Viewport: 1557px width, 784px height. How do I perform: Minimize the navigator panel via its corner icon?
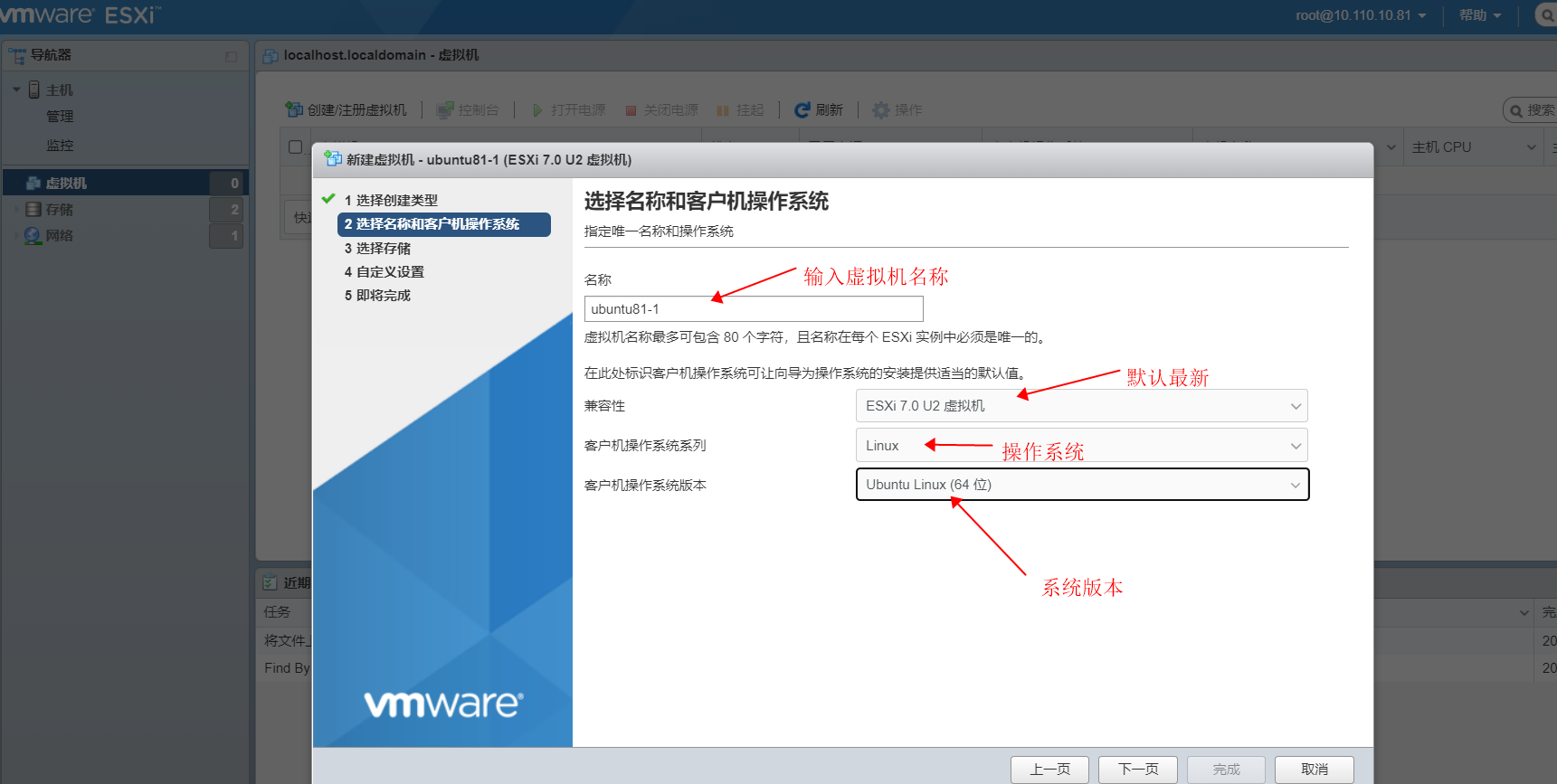[231, 56]
